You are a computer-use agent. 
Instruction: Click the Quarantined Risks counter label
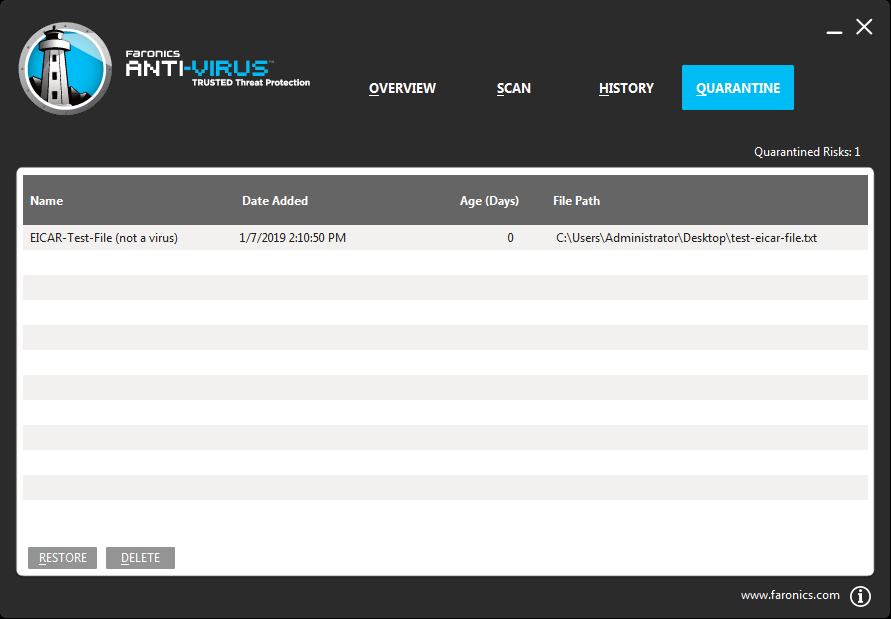click(806, 152)
